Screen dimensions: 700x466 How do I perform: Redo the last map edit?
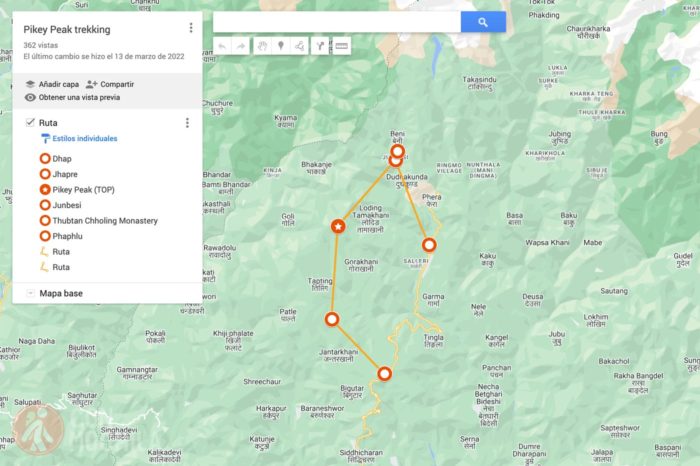[x=241, y=46]
